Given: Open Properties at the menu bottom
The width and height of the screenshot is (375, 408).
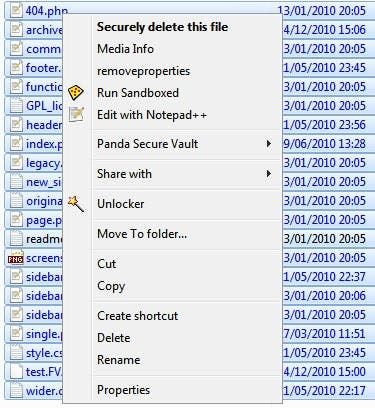Looking at the screenshot, I should pos(123,390).
